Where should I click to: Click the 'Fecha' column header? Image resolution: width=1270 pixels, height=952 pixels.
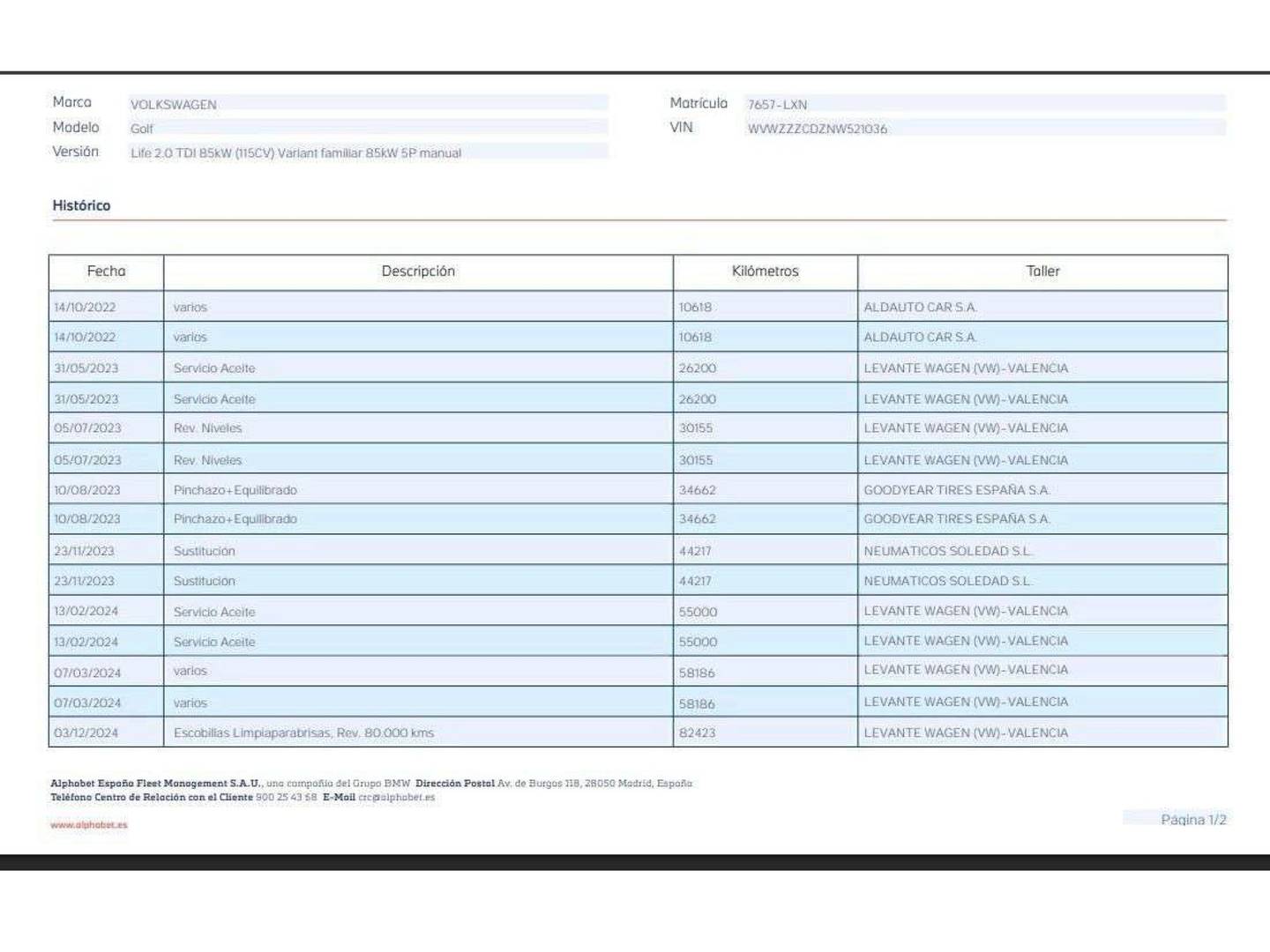pyautogui.click(x=106, y=271)
